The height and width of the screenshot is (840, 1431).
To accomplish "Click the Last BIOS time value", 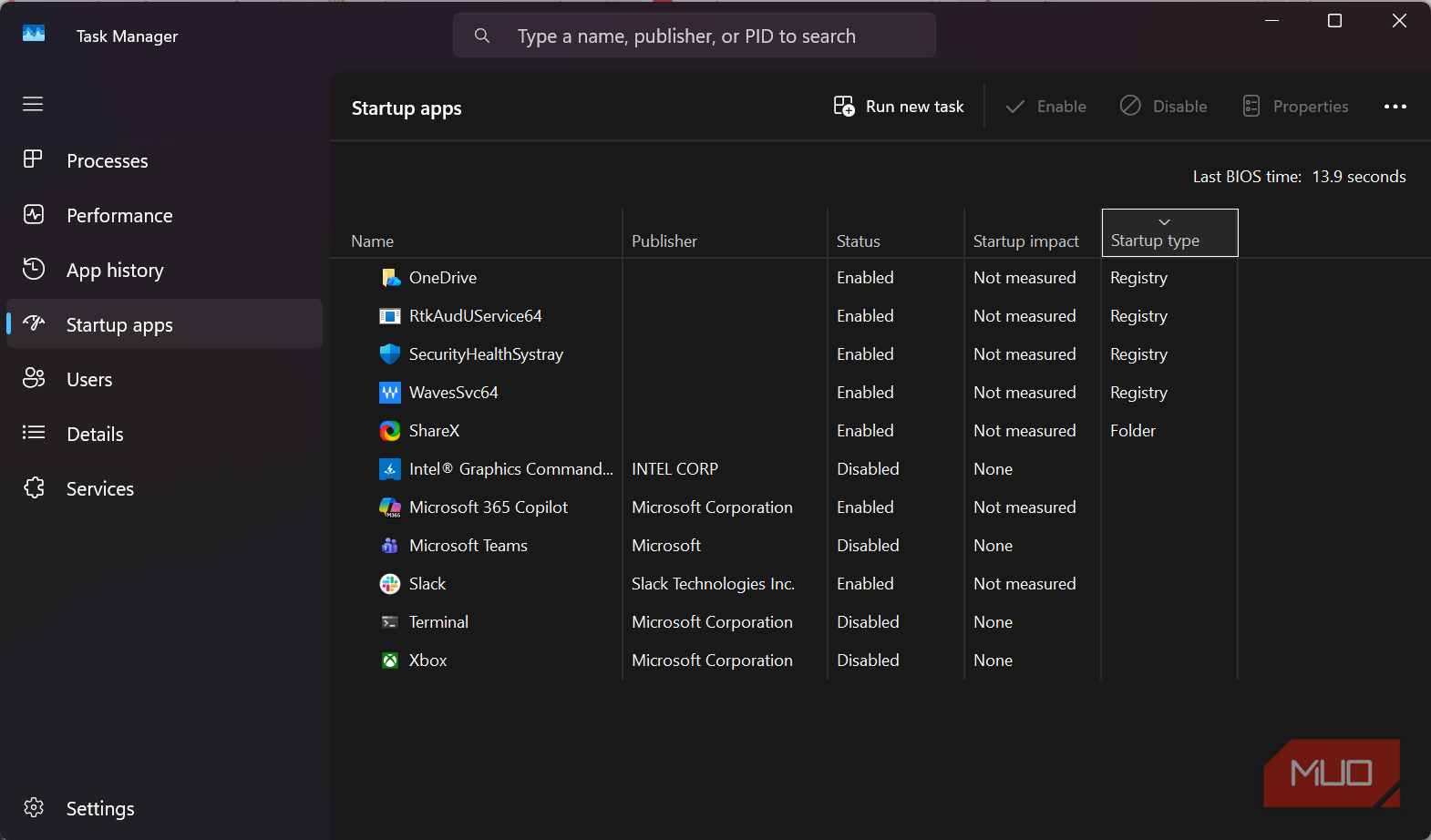I will [x=1359, y=177].
